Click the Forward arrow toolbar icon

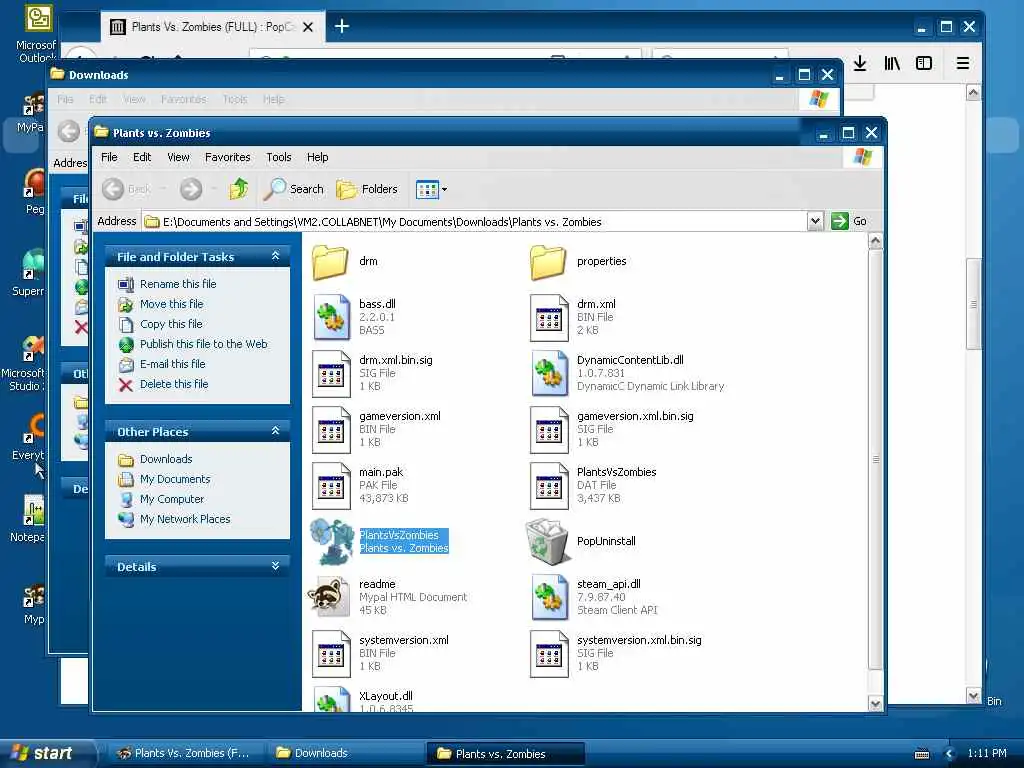tap(191, 189)
